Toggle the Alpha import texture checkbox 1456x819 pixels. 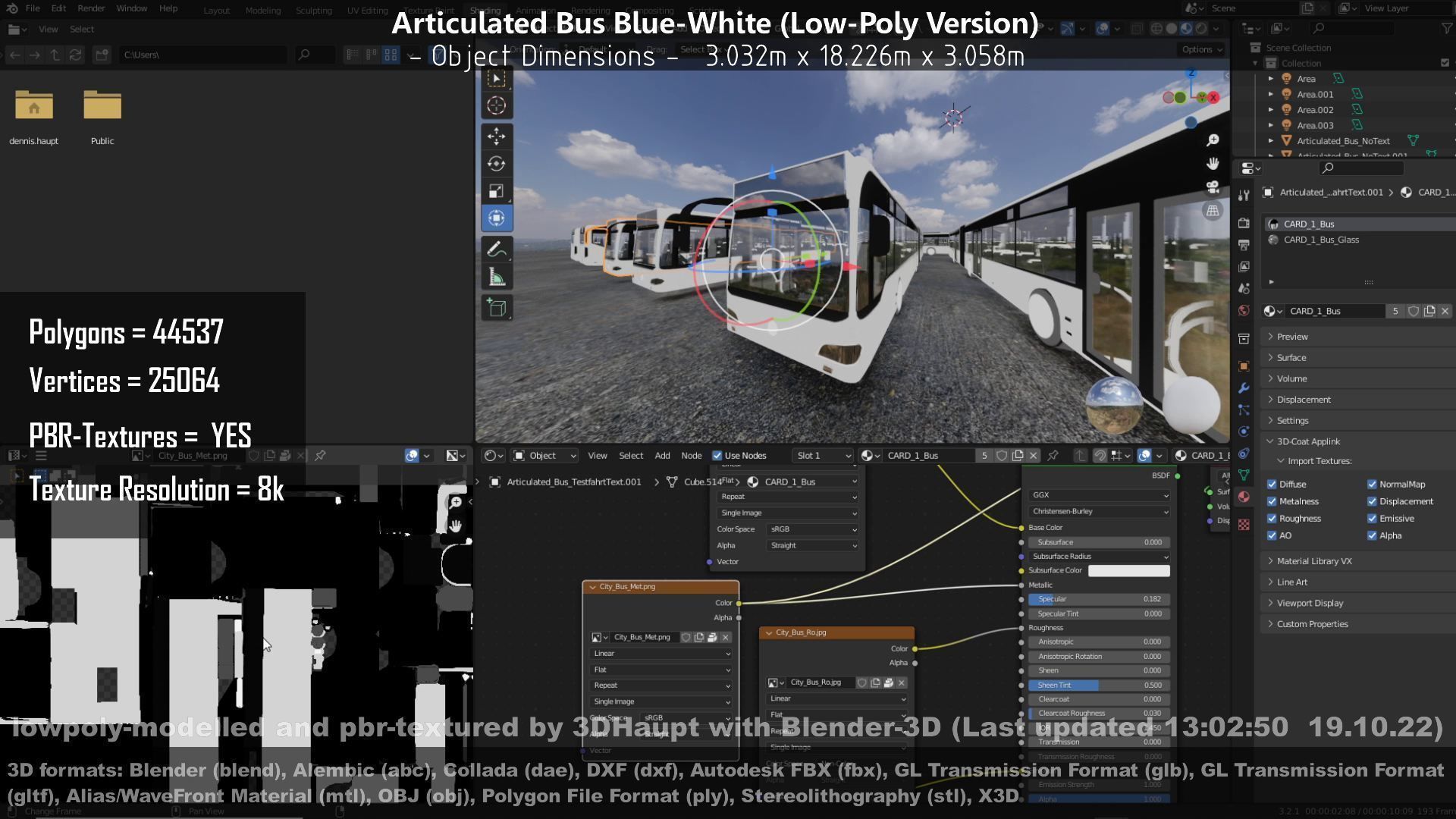1372,536
